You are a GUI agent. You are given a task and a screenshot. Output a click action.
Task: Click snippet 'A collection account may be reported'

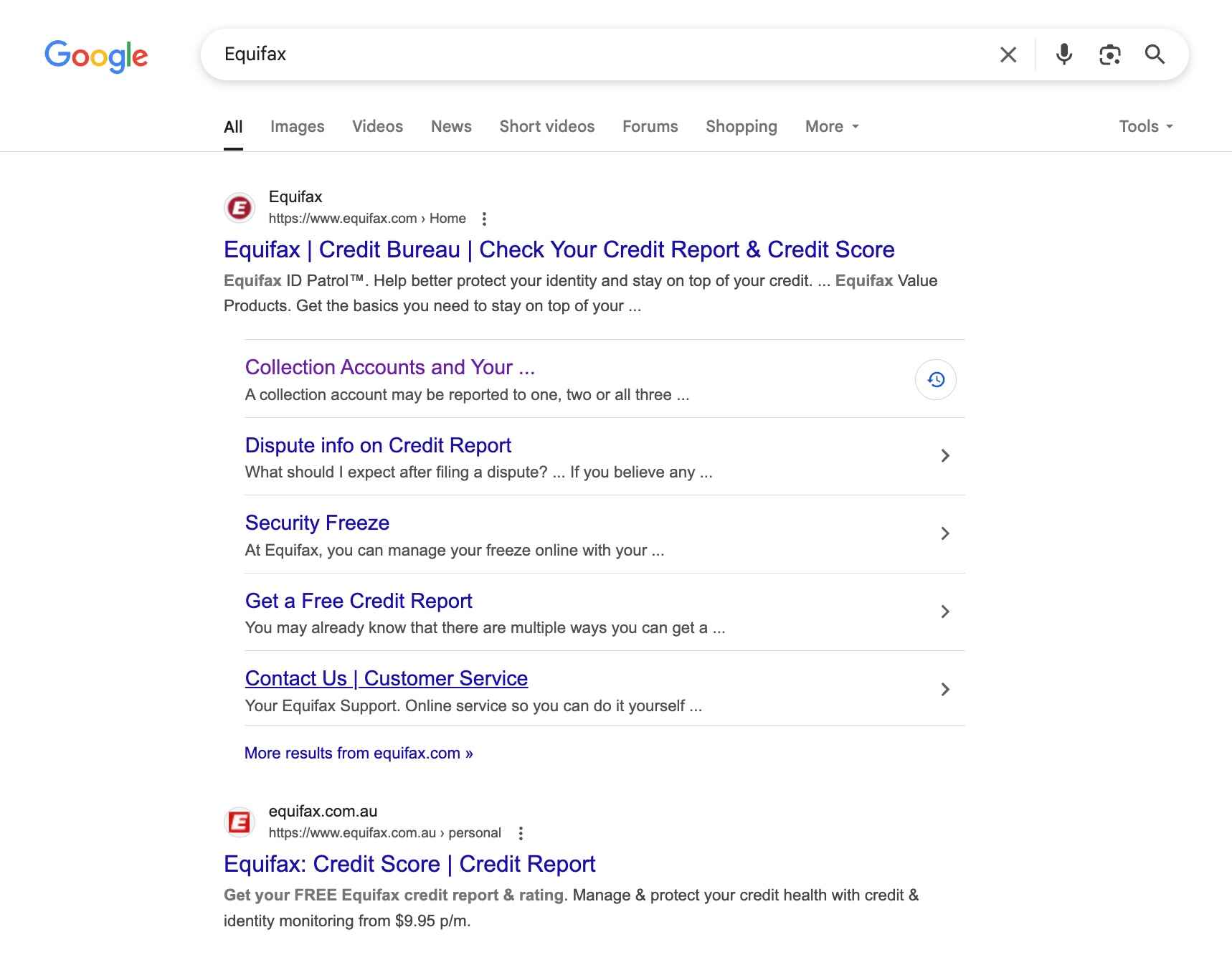click(x=467, y=395)
